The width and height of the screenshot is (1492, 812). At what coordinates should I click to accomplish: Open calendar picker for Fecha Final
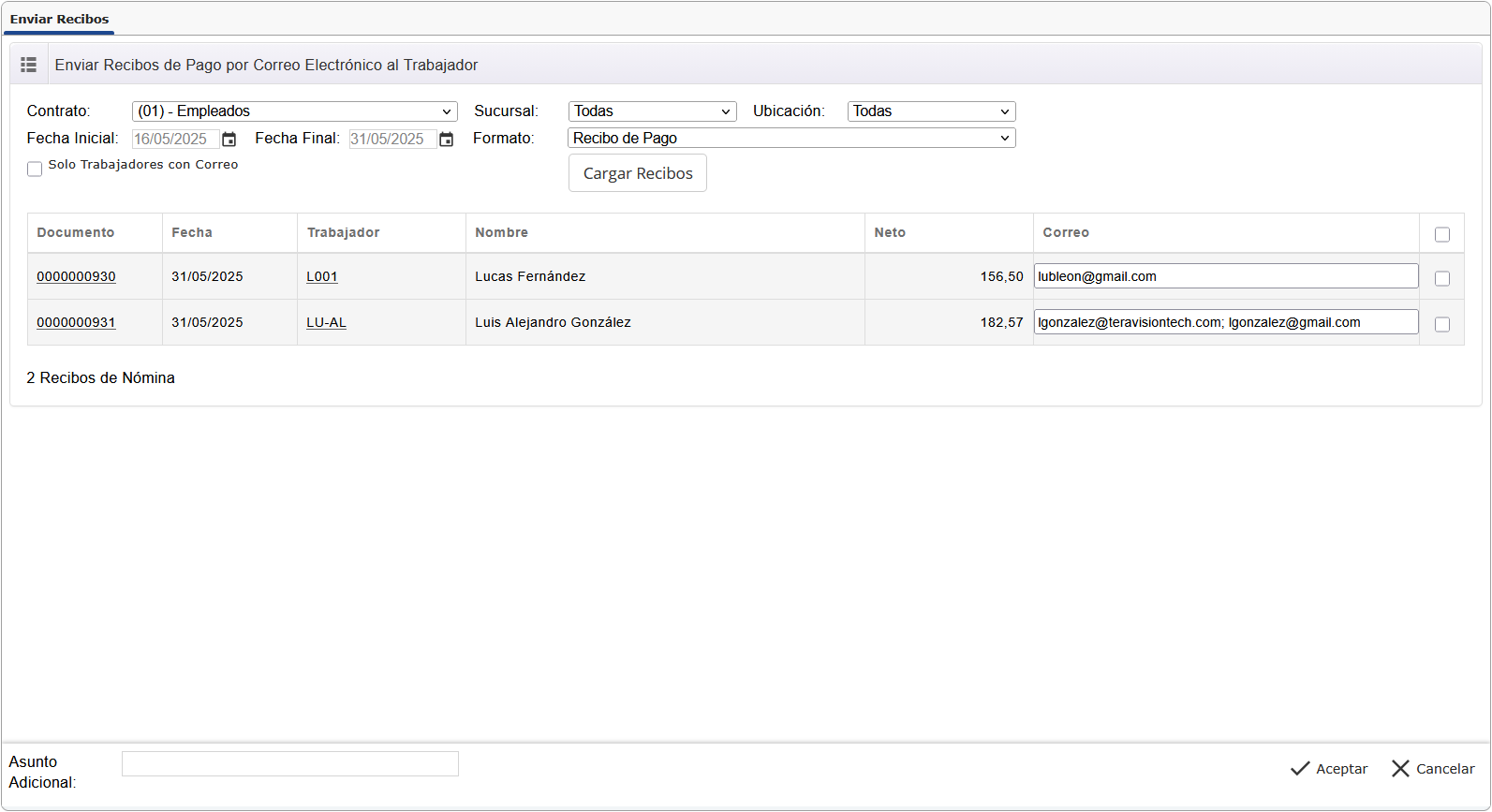[x=447, y=140]
